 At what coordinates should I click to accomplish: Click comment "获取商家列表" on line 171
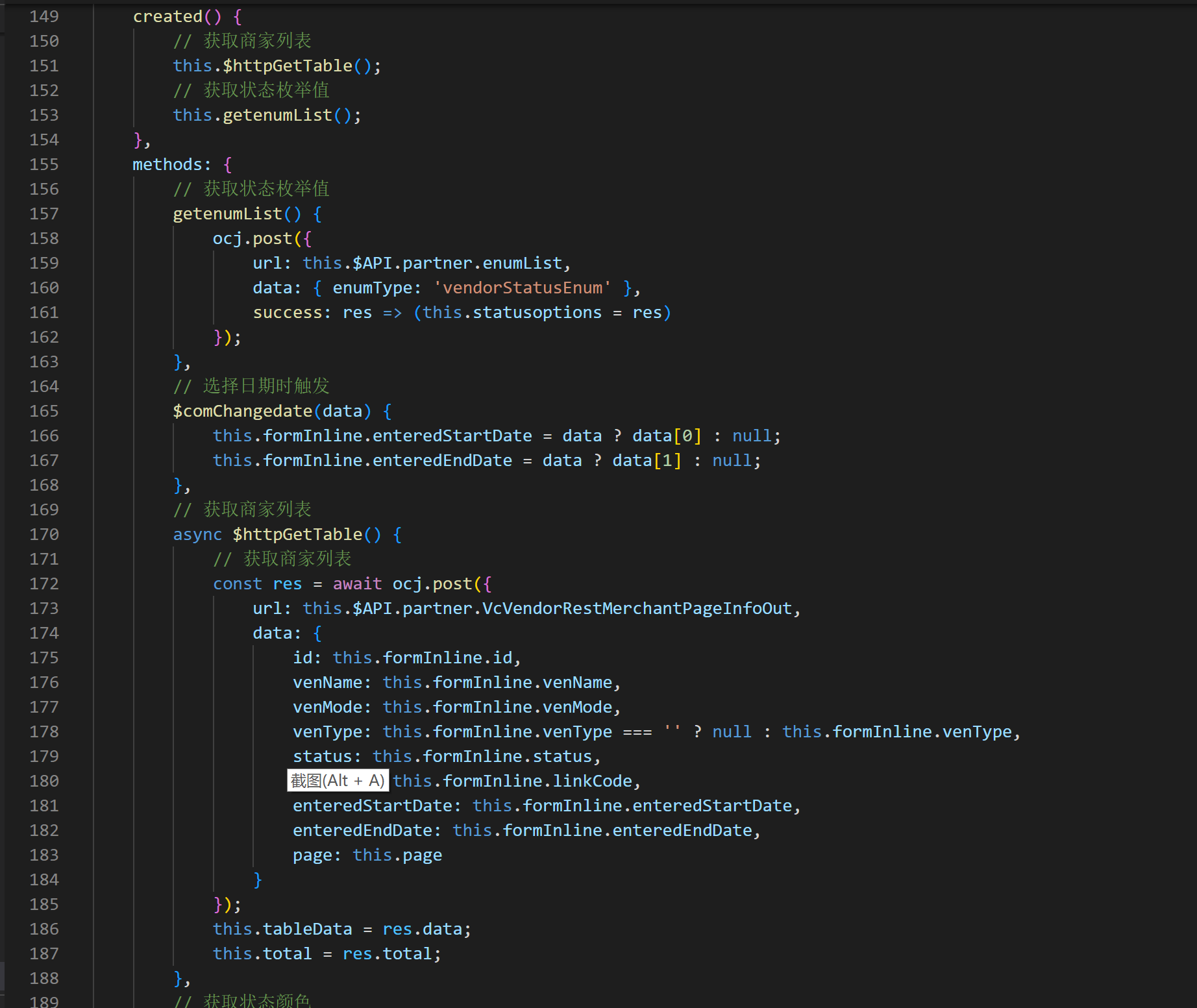[x=297, y=559]
